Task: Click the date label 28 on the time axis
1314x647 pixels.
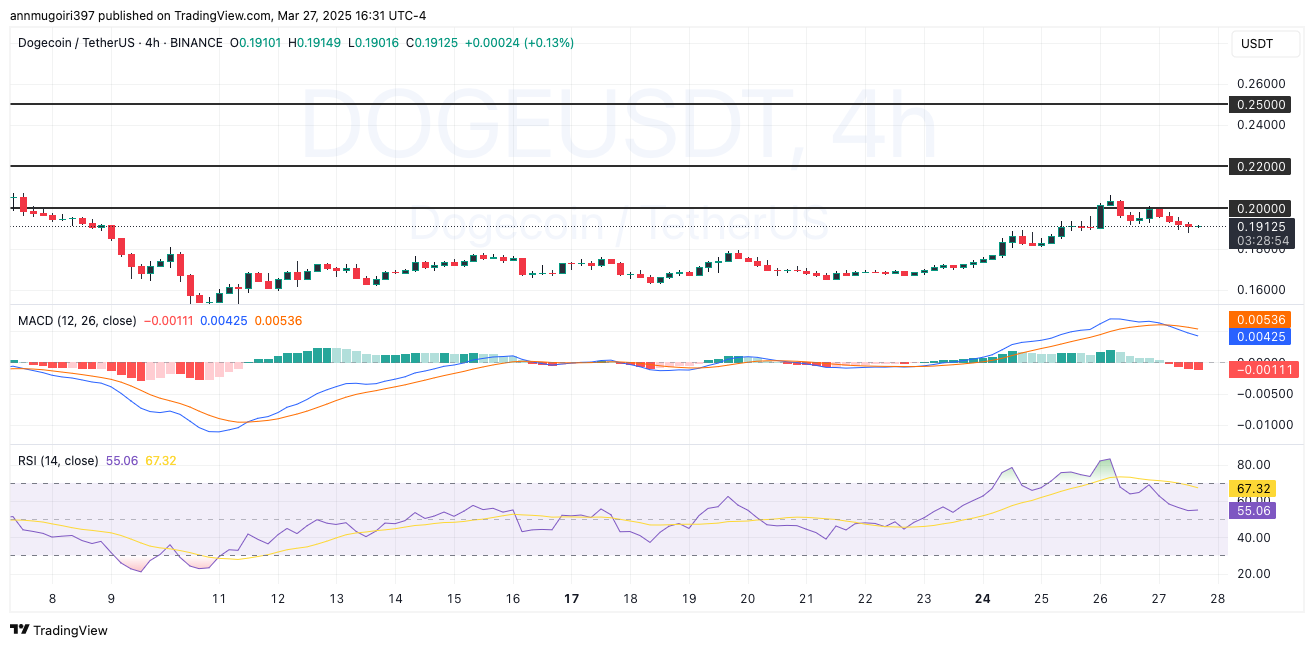Action: [1217, 598]
